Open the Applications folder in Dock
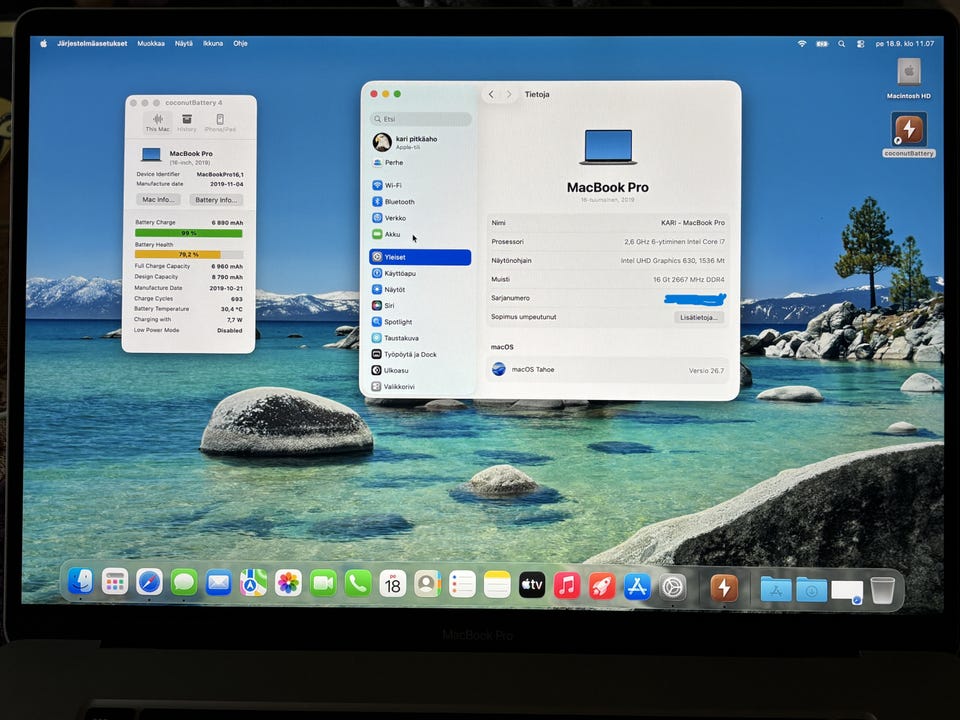 pos(776,589)
